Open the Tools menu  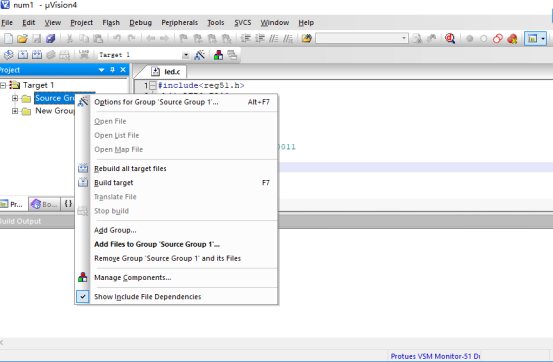coord(215,23)
